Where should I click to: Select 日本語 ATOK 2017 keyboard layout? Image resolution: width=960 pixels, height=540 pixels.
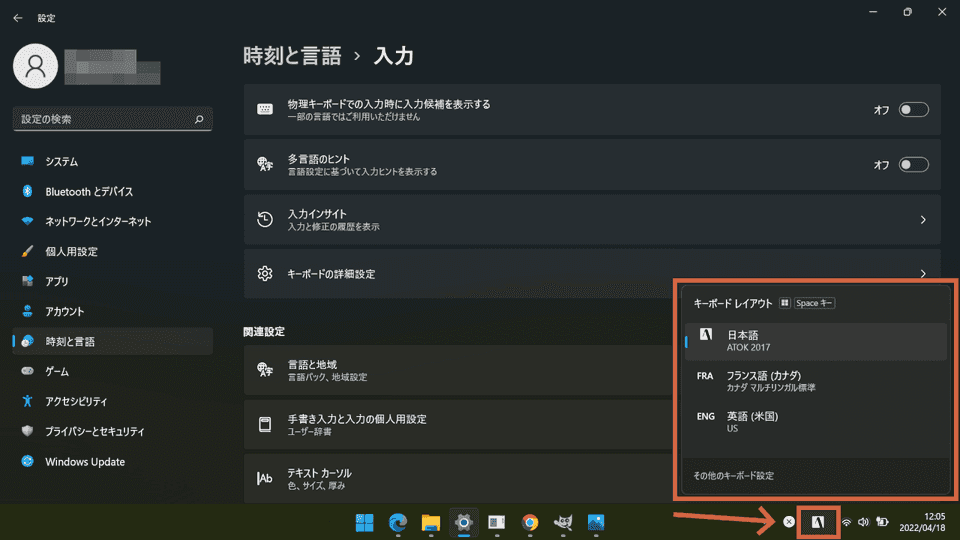pyautogui.click(x=816, y=342)
